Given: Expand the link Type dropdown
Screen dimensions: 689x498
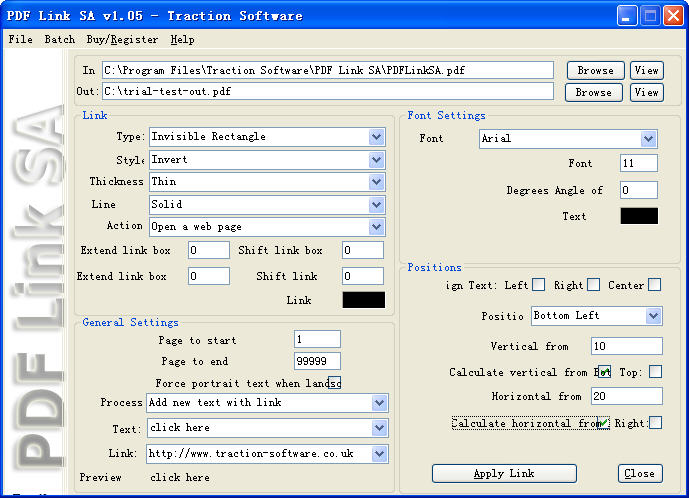Looking at the screenshot, I should point(376,137).
